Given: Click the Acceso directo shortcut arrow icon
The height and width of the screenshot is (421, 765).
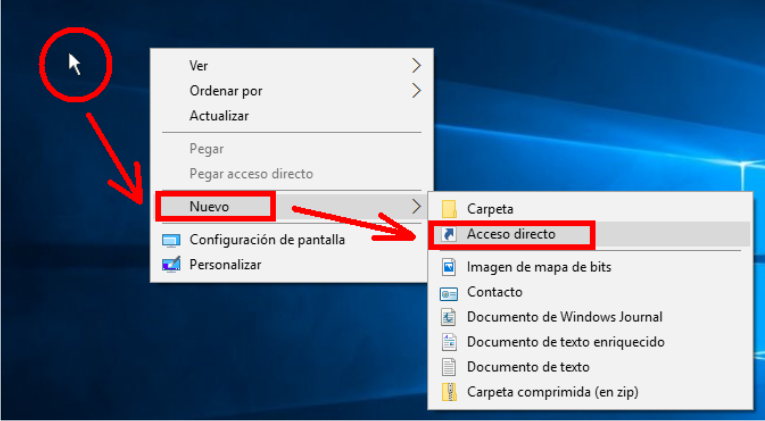Looking at the screenshot, I should point(449,234).
